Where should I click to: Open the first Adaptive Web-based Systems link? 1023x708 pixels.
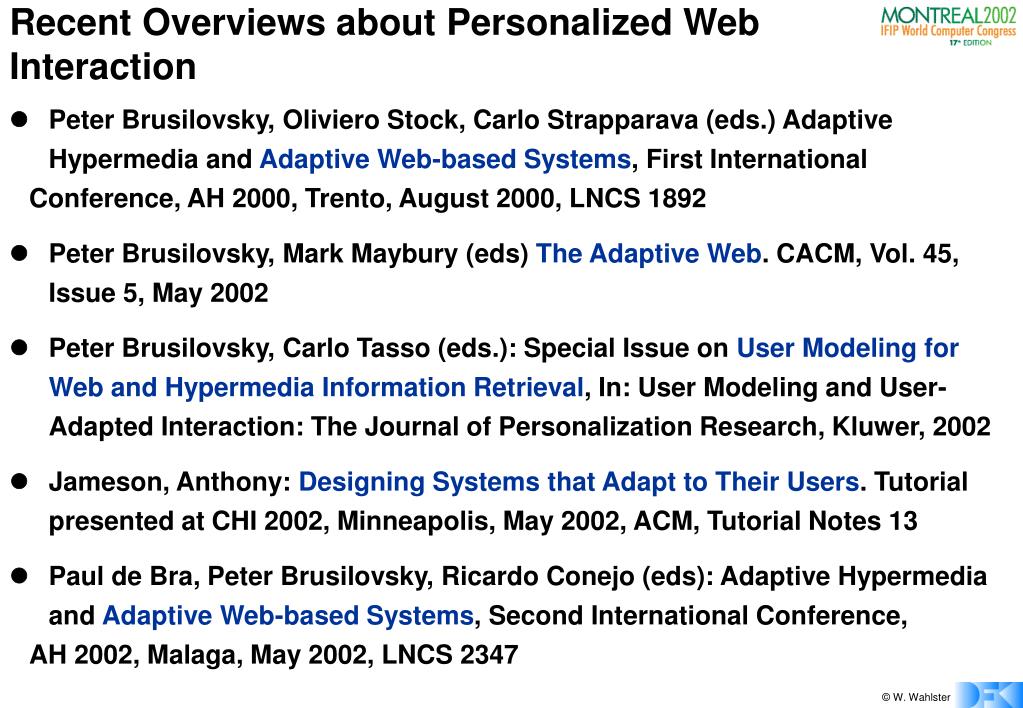(x=445, y=160)
